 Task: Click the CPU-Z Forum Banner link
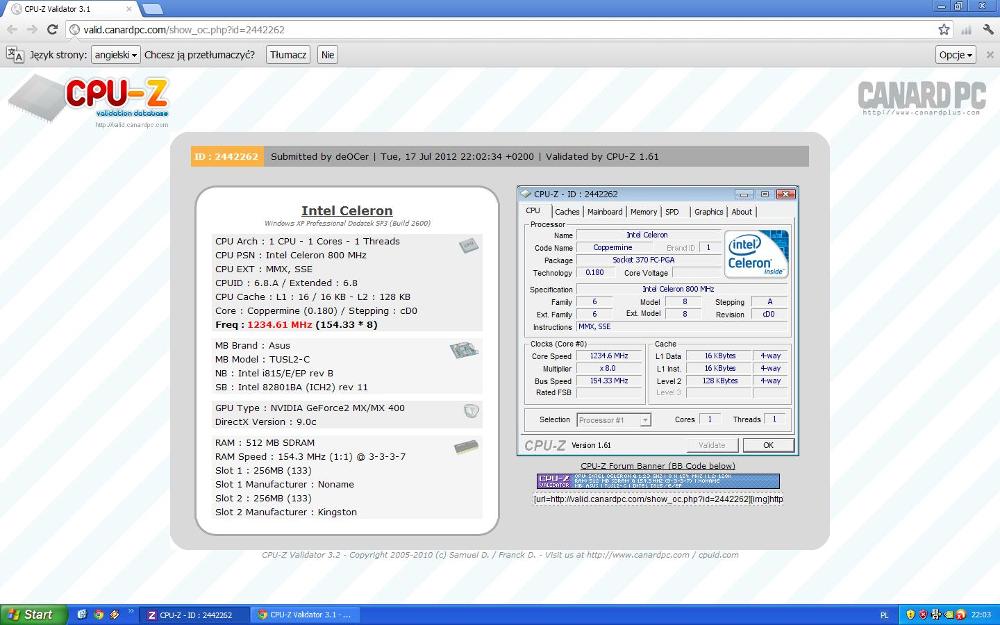coord(658,466)
